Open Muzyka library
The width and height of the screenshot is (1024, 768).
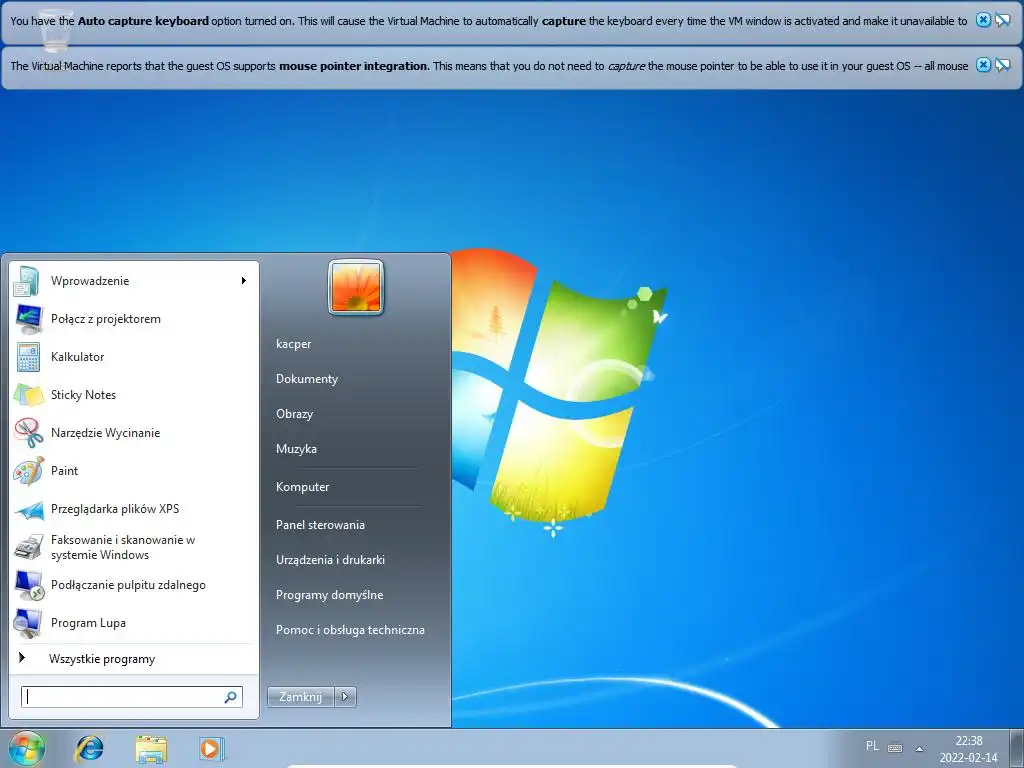(296, 449)
